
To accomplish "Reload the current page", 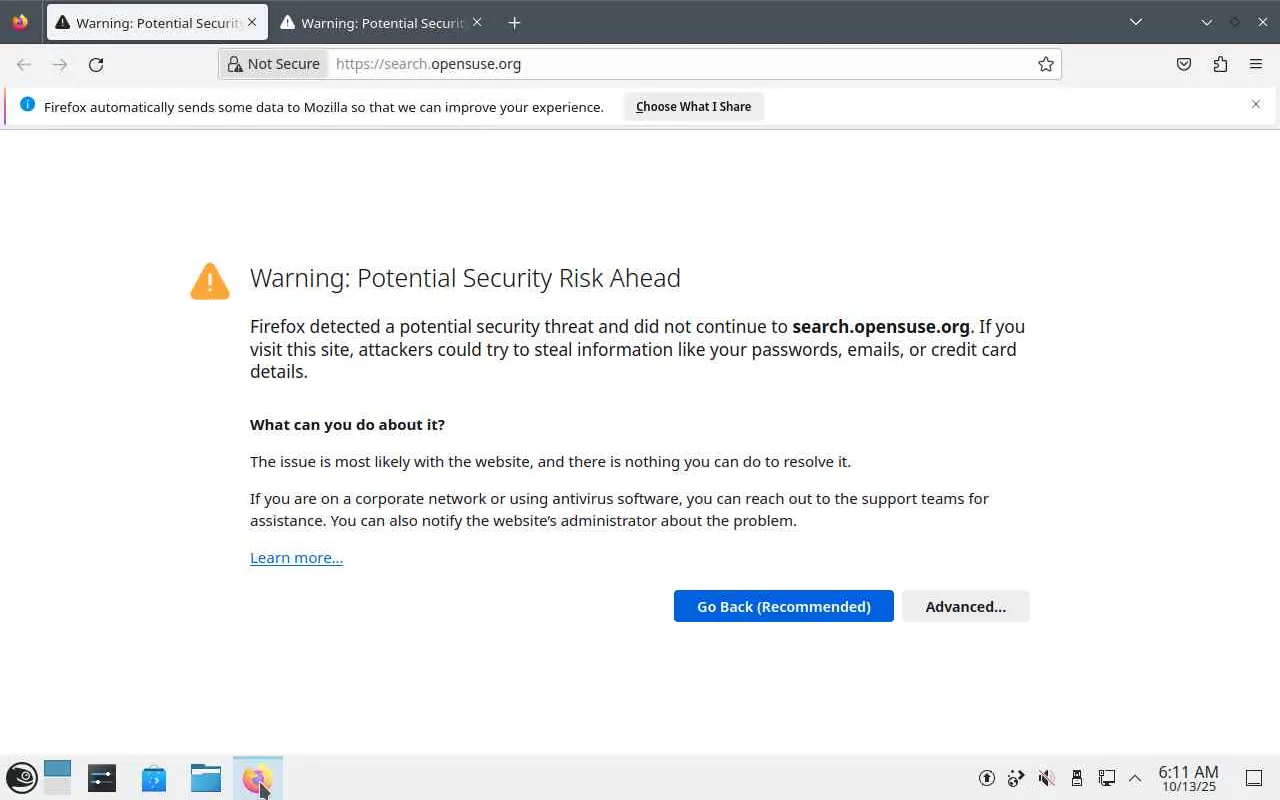I will [96, 64].
